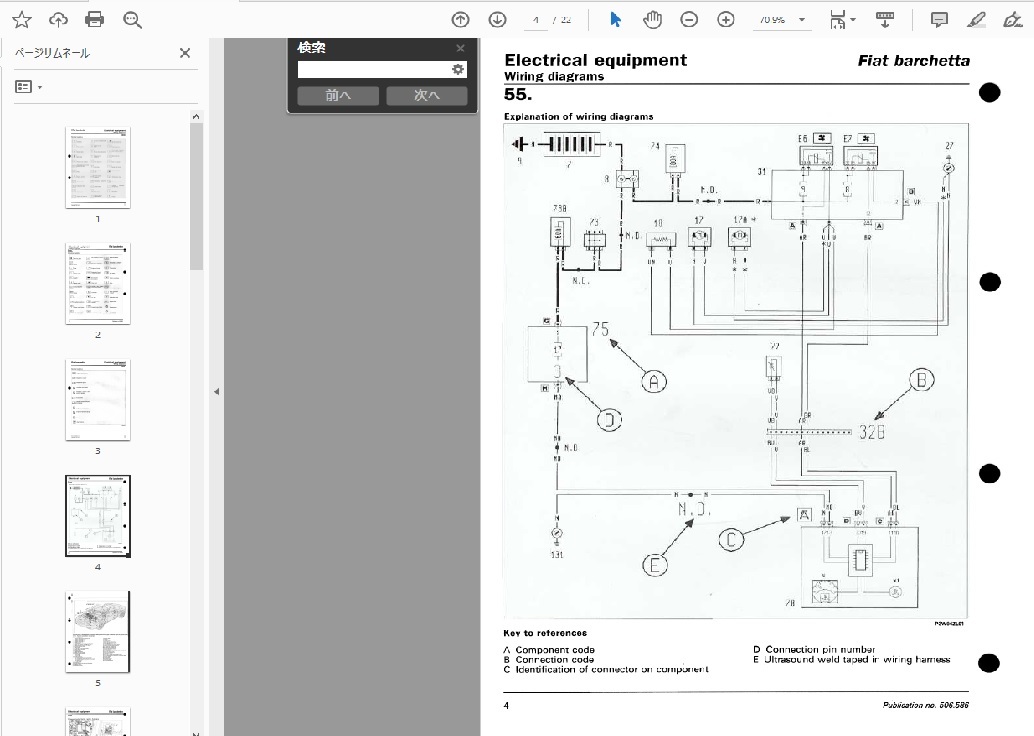The width and height of the screenshot is (1034, 736).
Task: Expand the fit-page options arrow
Action: [853, 20]
